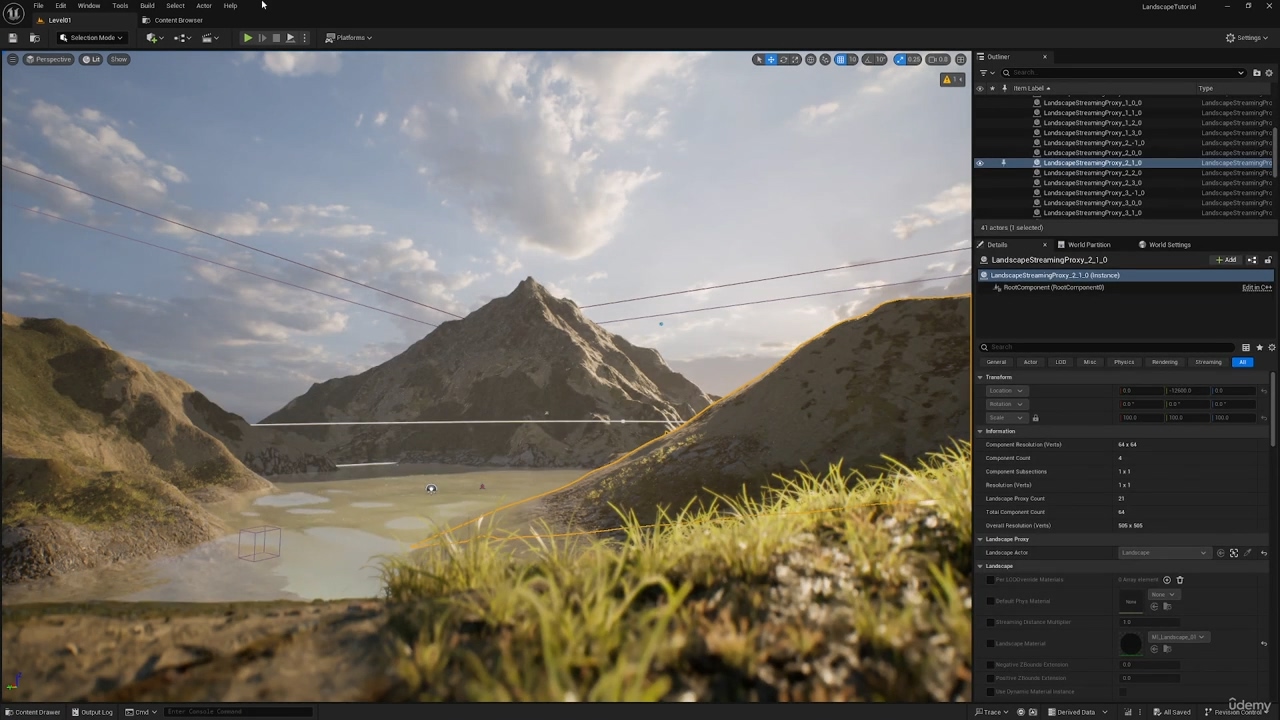Click the Outliner settings gear icon
Screen dimensions: 1280x720
(x=1268, y=73)
